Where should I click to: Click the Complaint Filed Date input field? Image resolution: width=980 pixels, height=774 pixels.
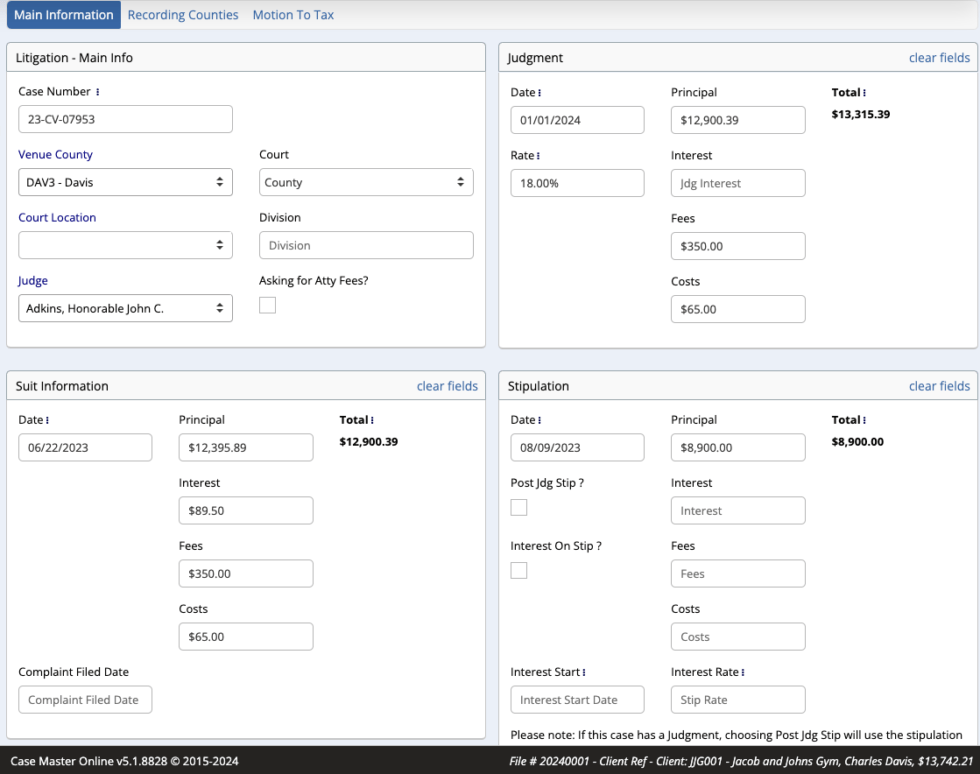pyautogui.click(x=85, y=699)
